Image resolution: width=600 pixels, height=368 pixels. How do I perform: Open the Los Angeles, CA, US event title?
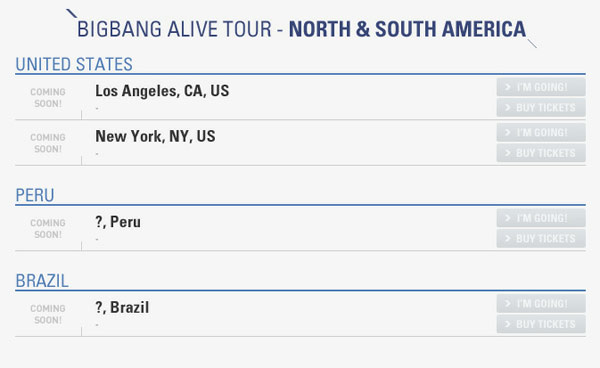162,91
